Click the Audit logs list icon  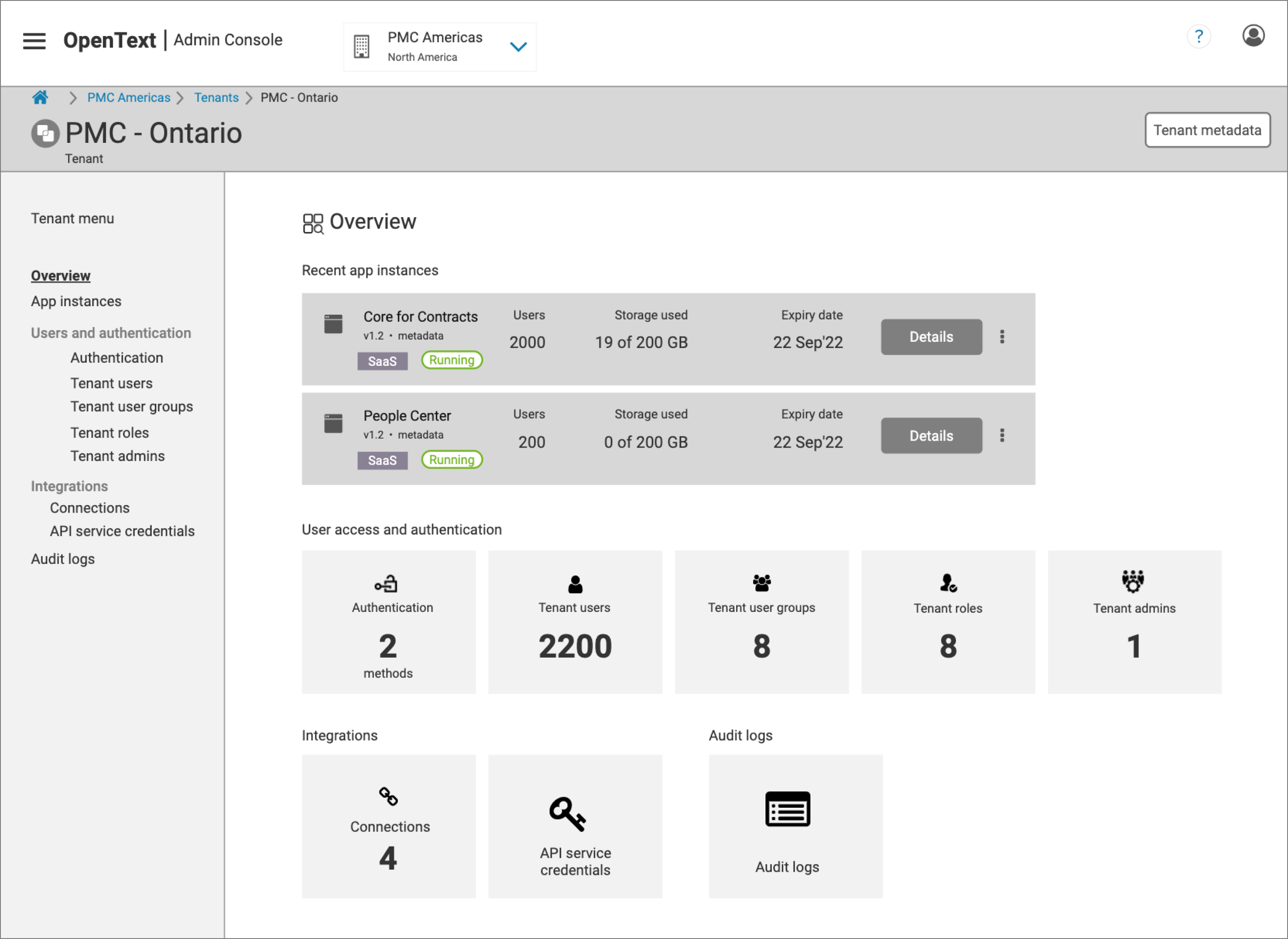coord(788,809)
